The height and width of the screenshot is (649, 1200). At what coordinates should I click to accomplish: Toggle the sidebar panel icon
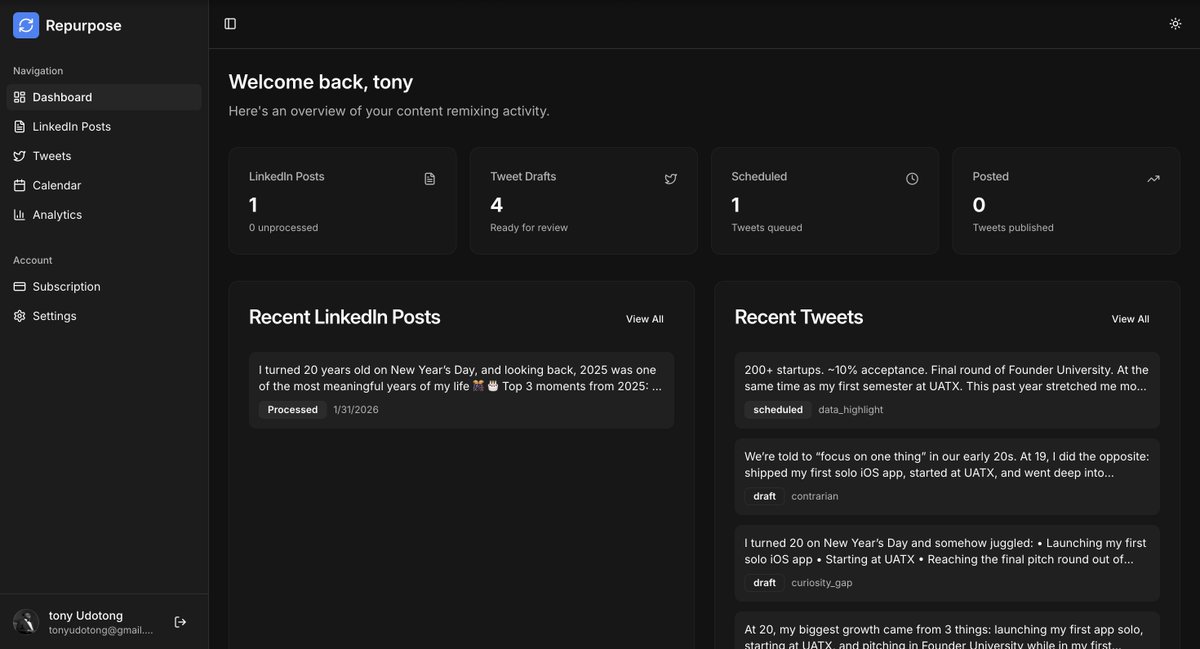tap(230, 24)
